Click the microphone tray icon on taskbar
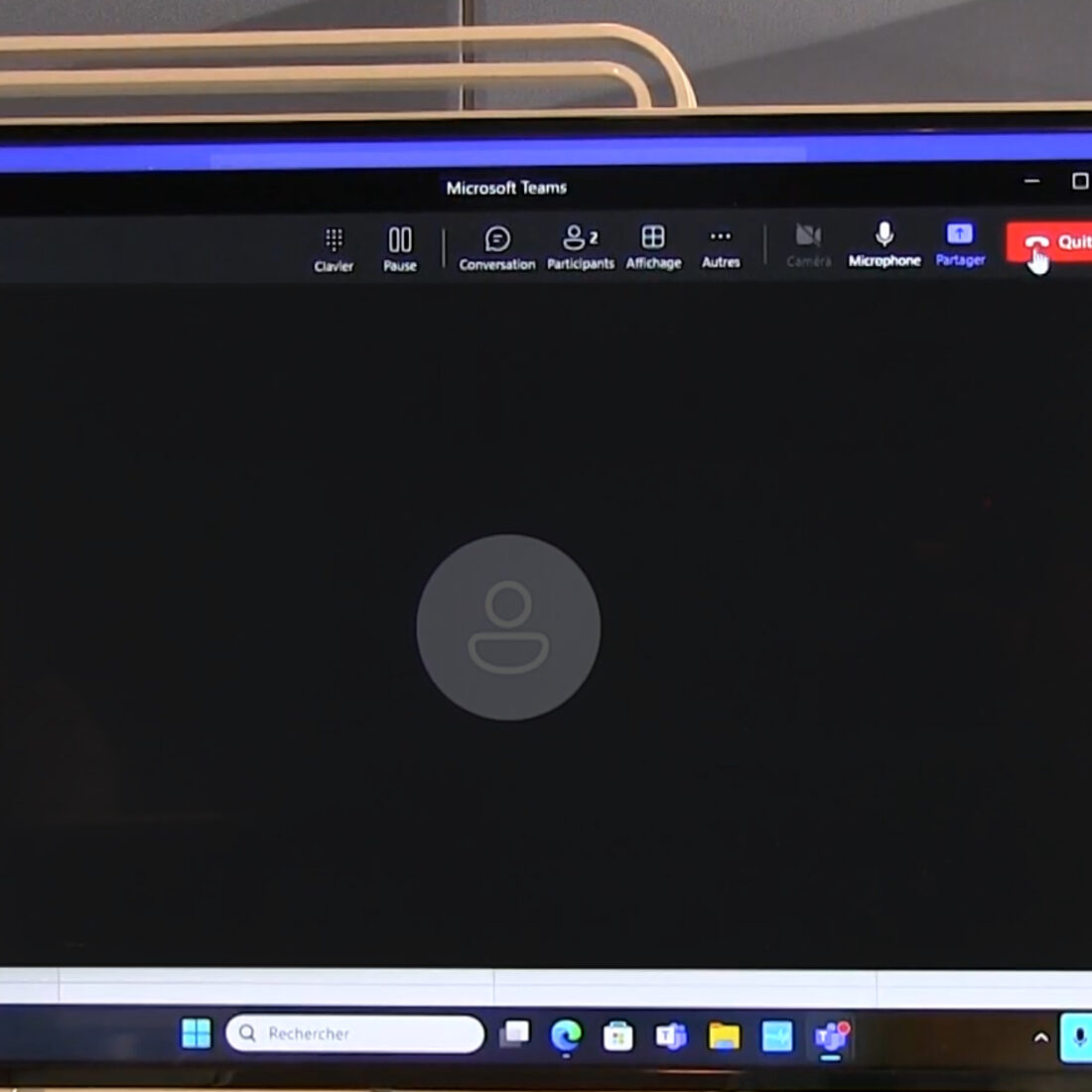The height and width of the screenshot is (1092, 1092). (1078, 1037)
